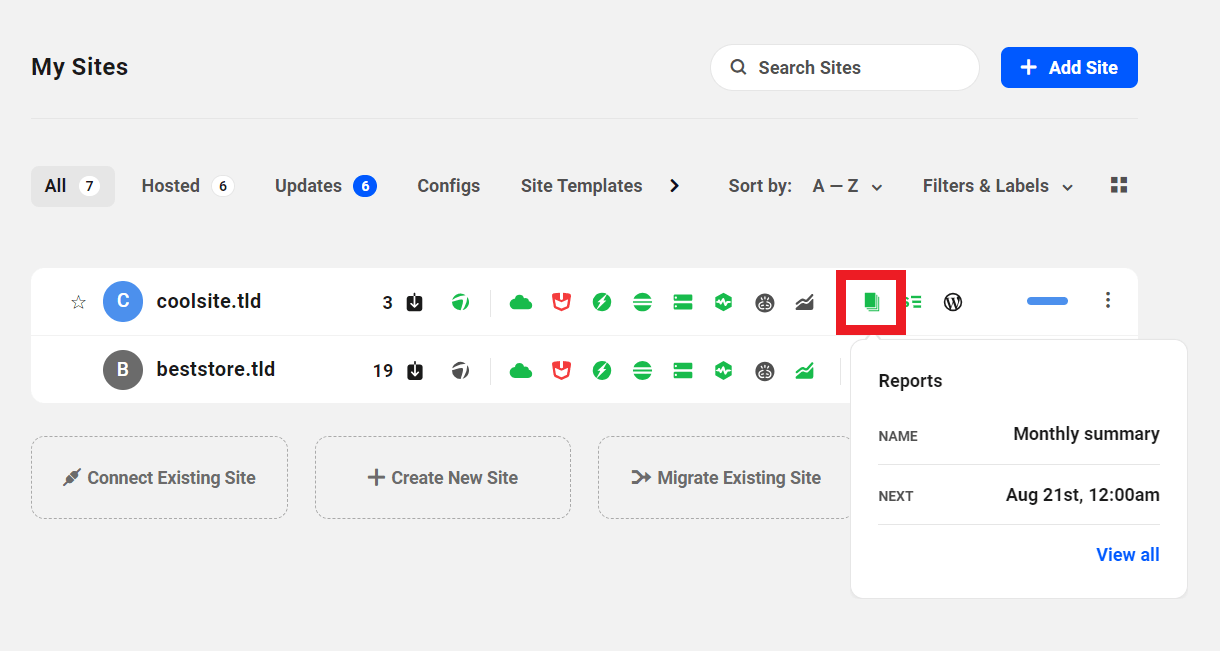This screenshot has width=1220, height=651.
Task: Open the Reports icon for coolsite.tld
Action: tap(870, 301)
